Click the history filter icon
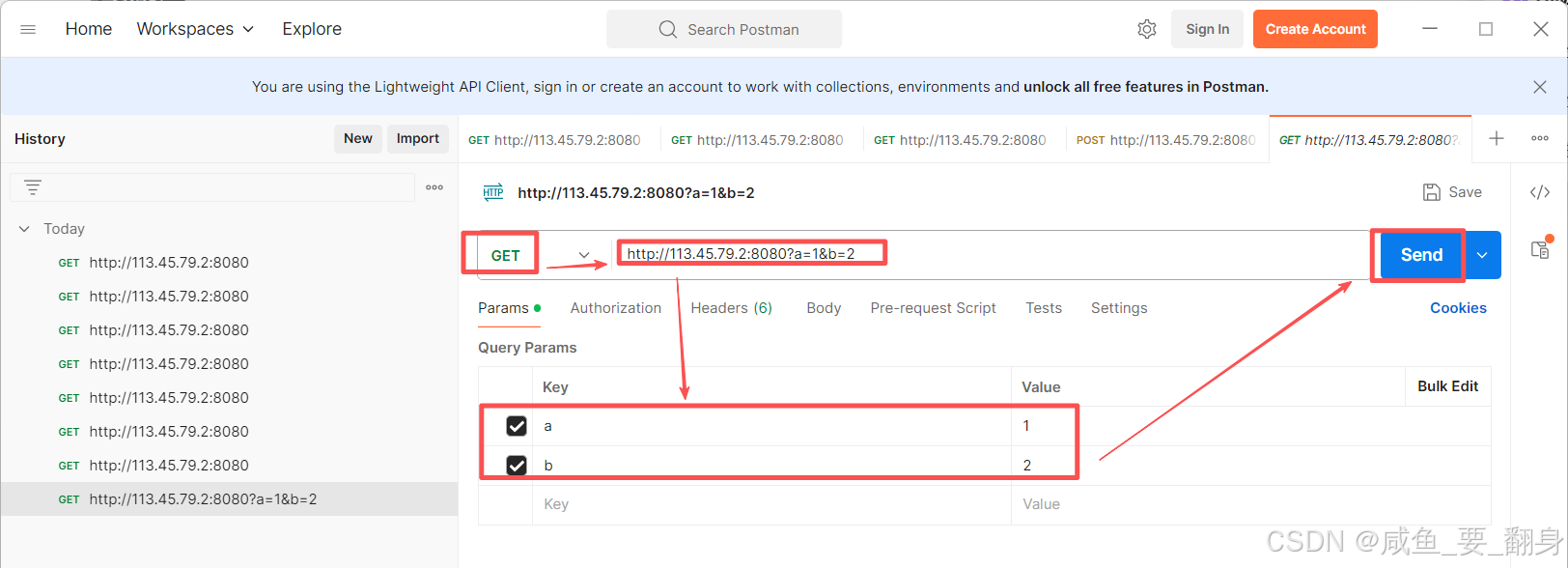 click(x=33, y=187)
